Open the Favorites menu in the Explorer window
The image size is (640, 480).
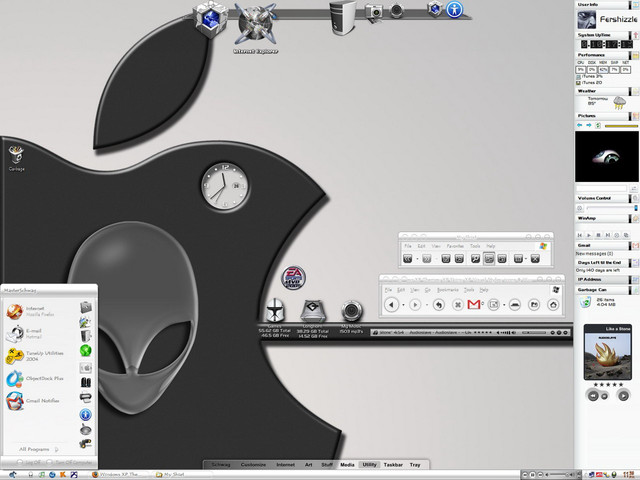click(455, 246)
